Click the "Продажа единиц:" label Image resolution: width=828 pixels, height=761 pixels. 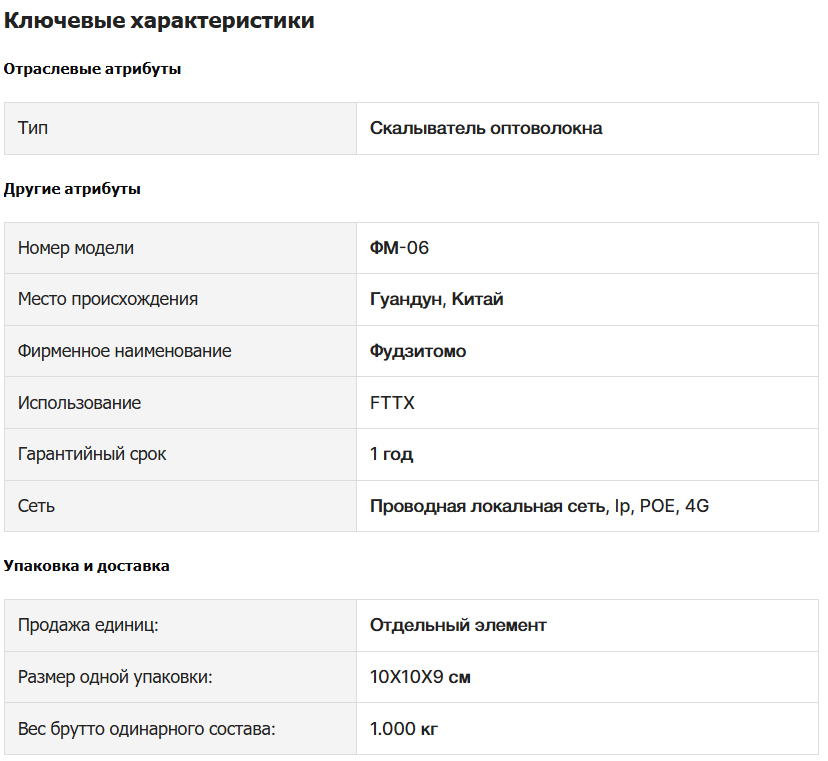[x=89, y=625]
